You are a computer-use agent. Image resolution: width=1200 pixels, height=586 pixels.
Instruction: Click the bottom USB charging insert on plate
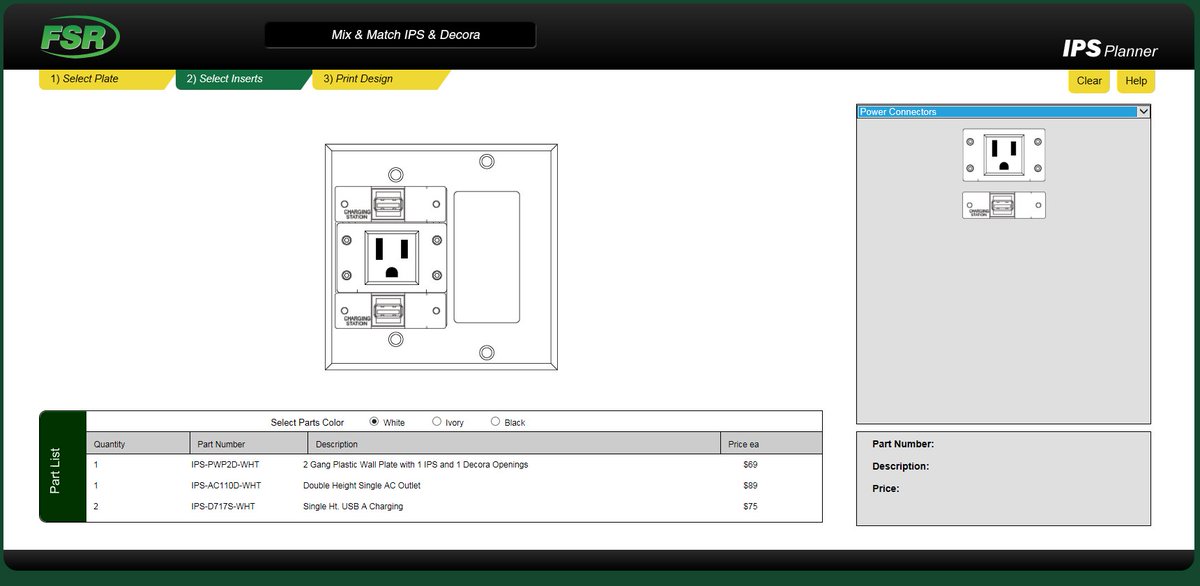point(389,311)
